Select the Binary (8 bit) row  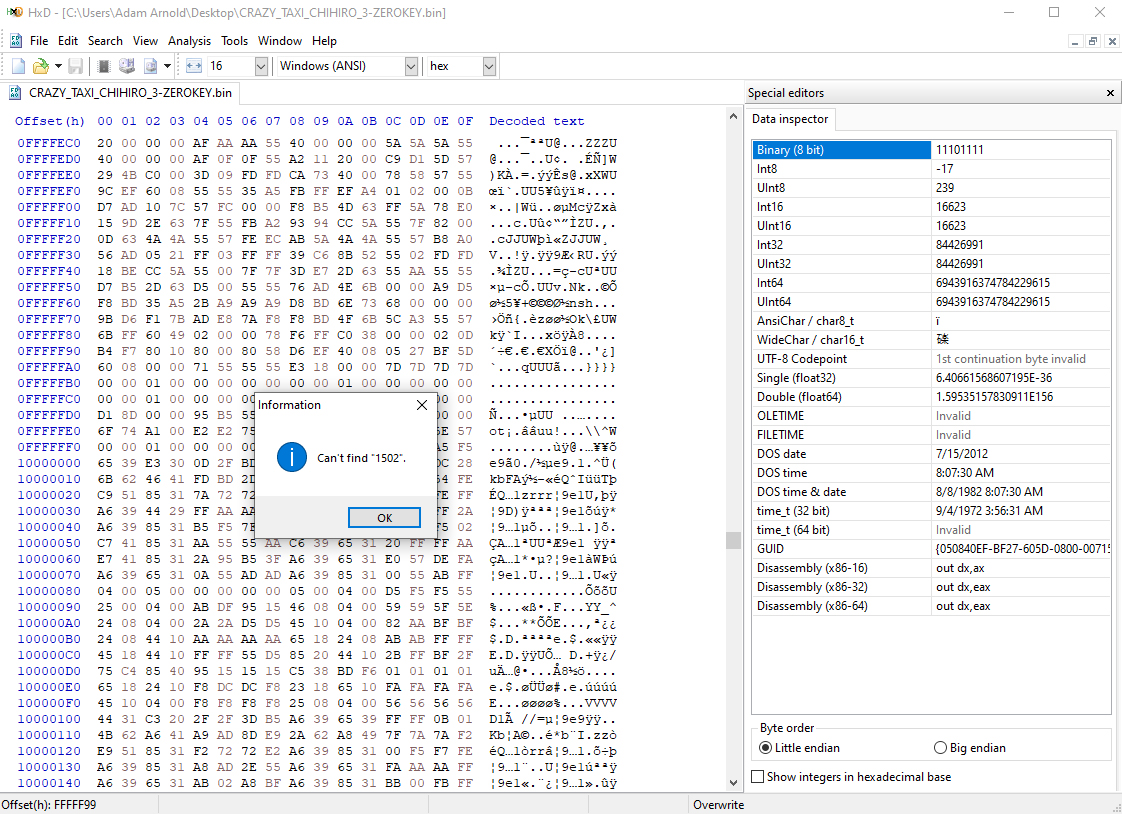pos(932,149)
